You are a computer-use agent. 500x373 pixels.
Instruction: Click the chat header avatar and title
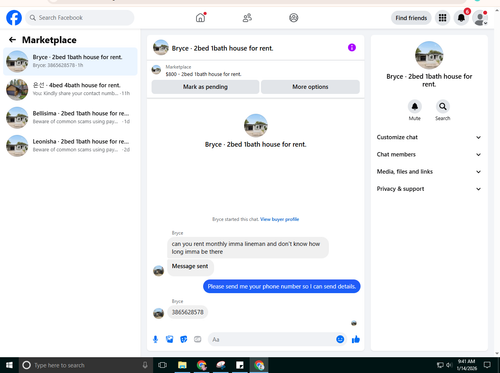(213, 48)
